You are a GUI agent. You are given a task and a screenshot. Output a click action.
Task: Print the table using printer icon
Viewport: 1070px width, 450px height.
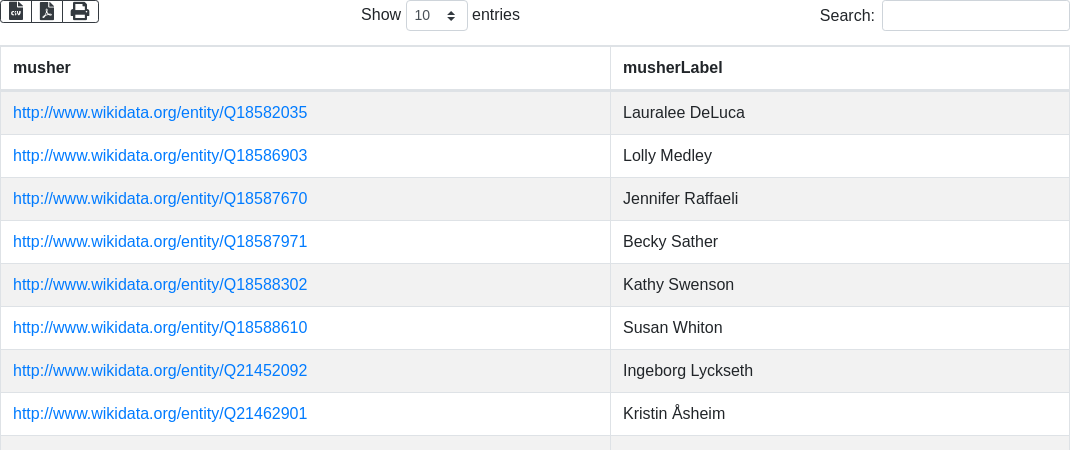tap(80, 11)
